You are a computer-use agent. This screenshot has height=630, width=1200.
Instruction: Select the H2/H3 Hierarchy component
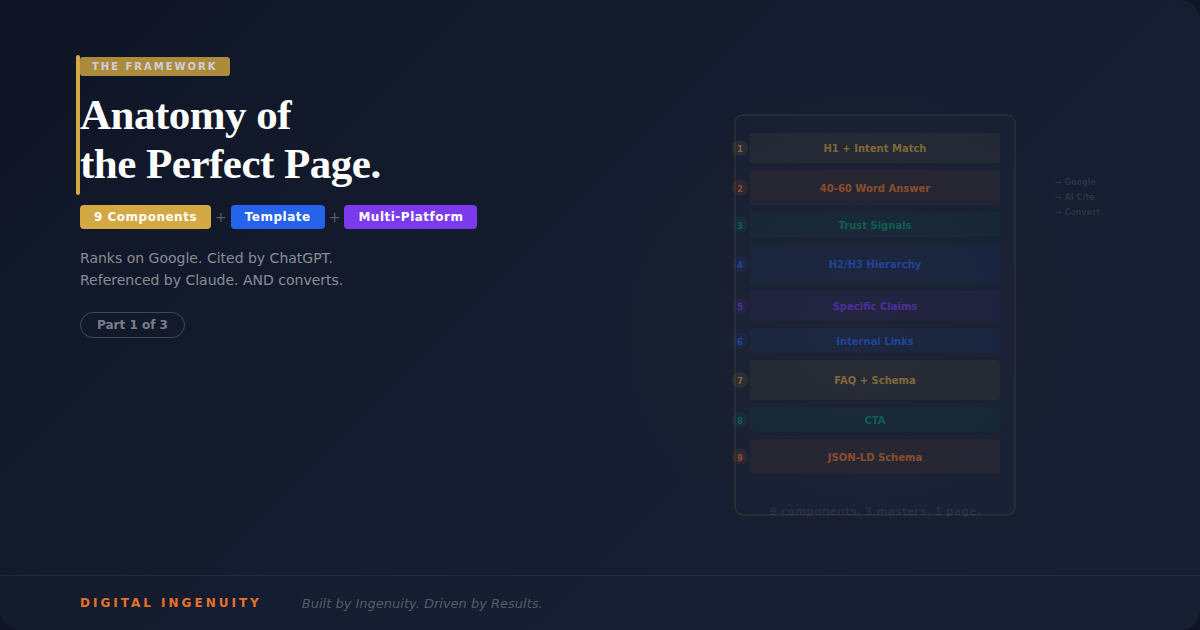pos(875,263)
